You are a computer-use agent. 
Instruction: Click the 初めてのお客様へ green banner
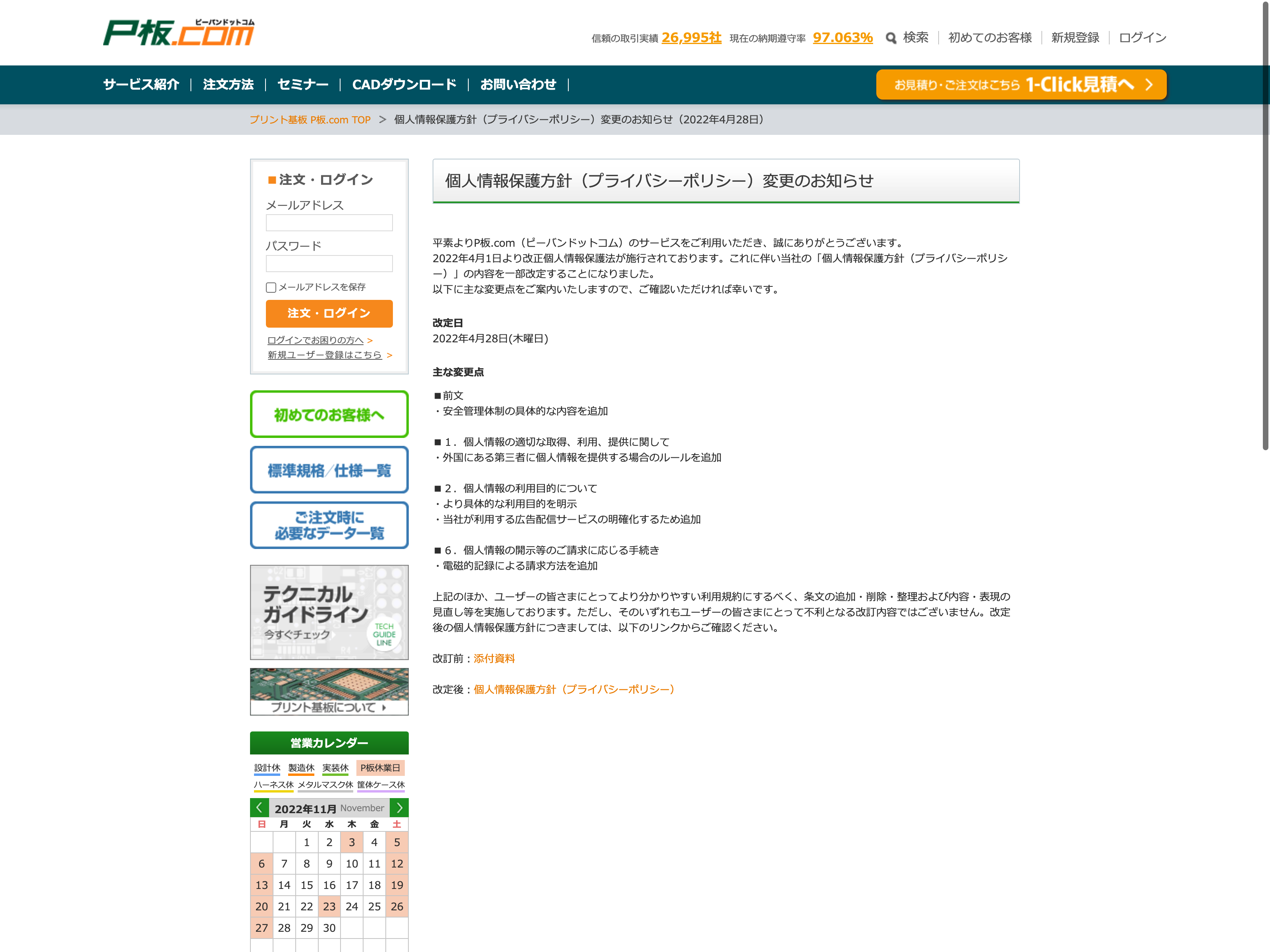pyautogui.click(x=329, y=414)
